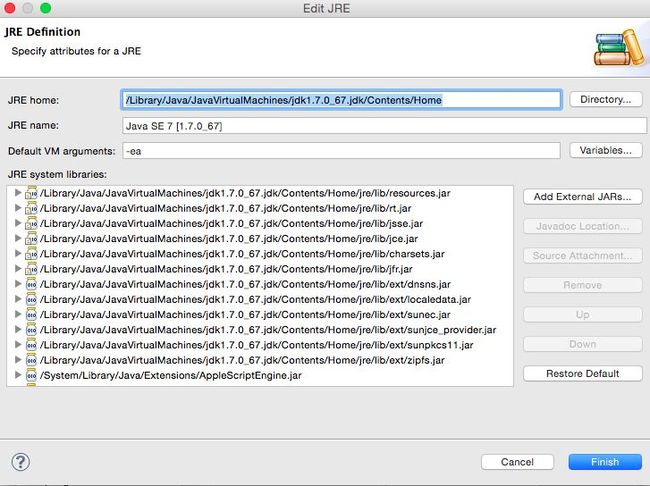Expand the localedata.jar tree node
The height and width of the screenshot is (486, 650).
click(x=18, y=299)
